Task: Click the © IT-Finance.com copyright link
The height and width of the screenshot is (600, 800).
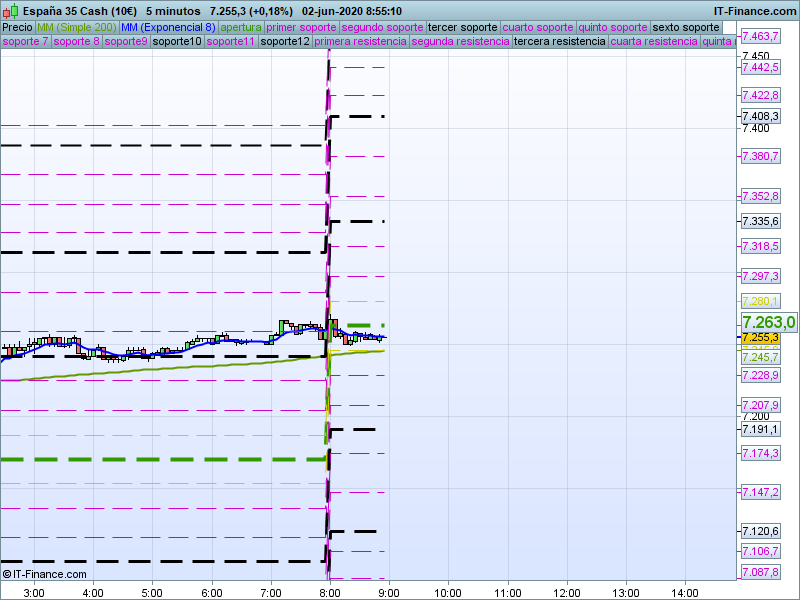Action: click(x=45, y=574)
